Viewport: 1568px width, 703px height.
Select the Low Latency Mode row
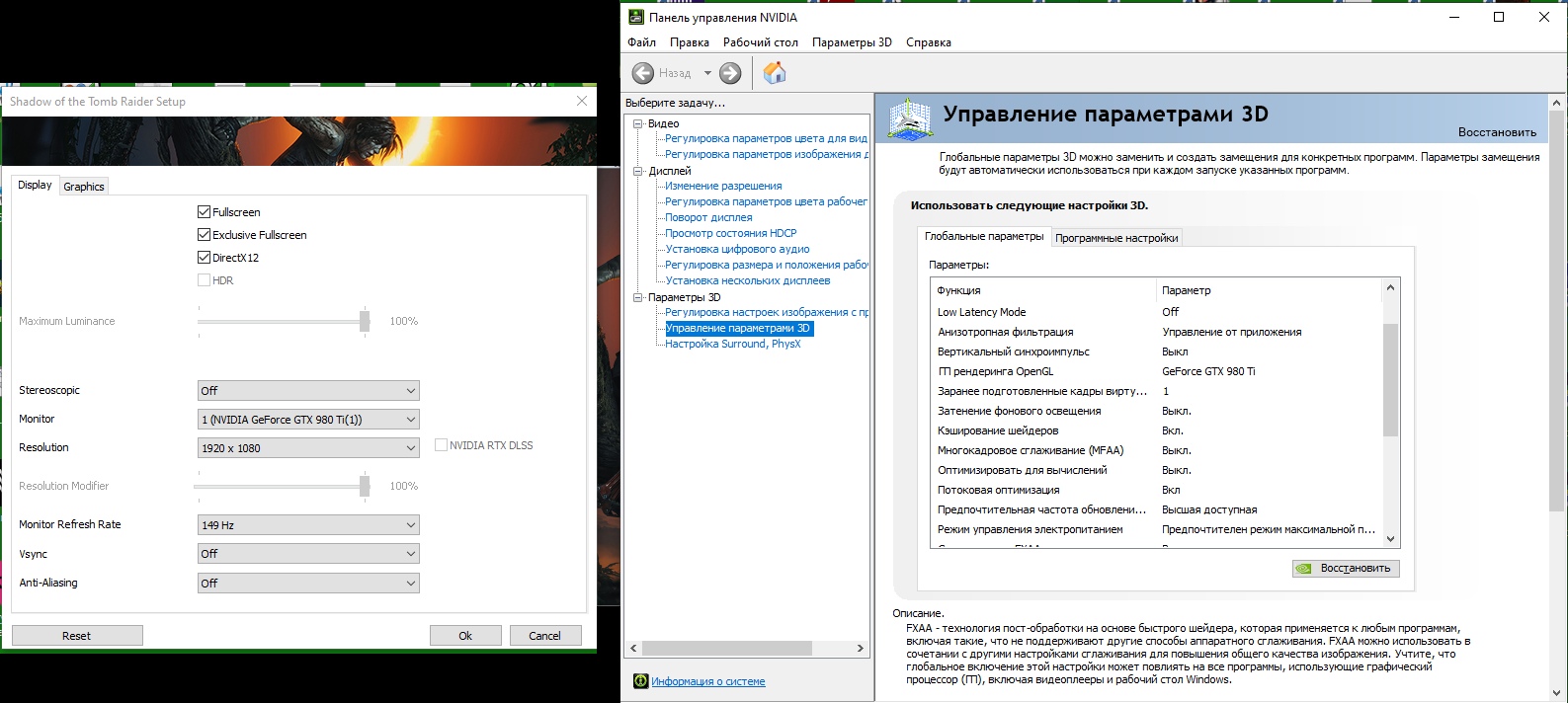click(1156, 312)
